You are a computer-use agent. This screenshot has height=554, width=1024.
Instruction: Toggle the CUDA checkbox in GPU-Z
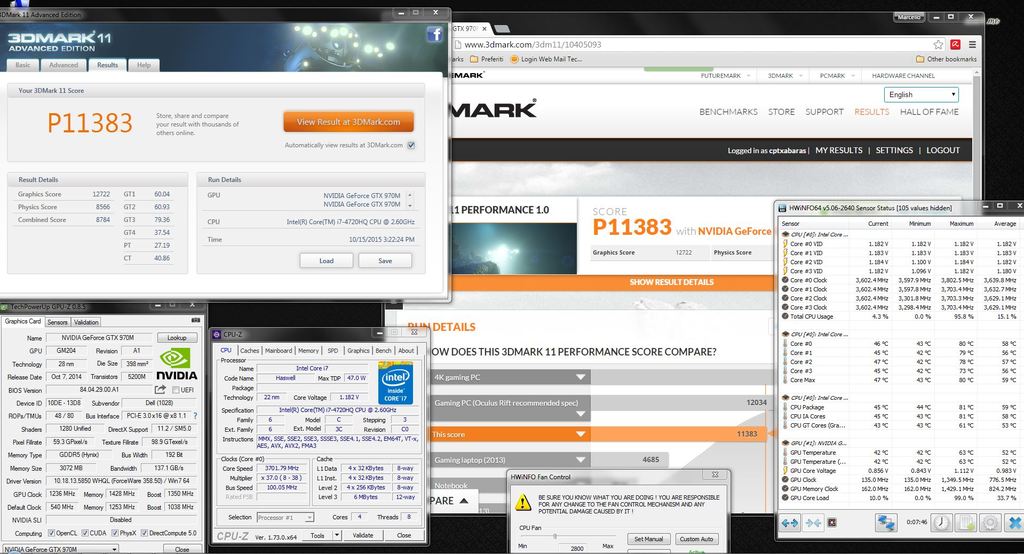pyautogui.click(x=85, y=533)
